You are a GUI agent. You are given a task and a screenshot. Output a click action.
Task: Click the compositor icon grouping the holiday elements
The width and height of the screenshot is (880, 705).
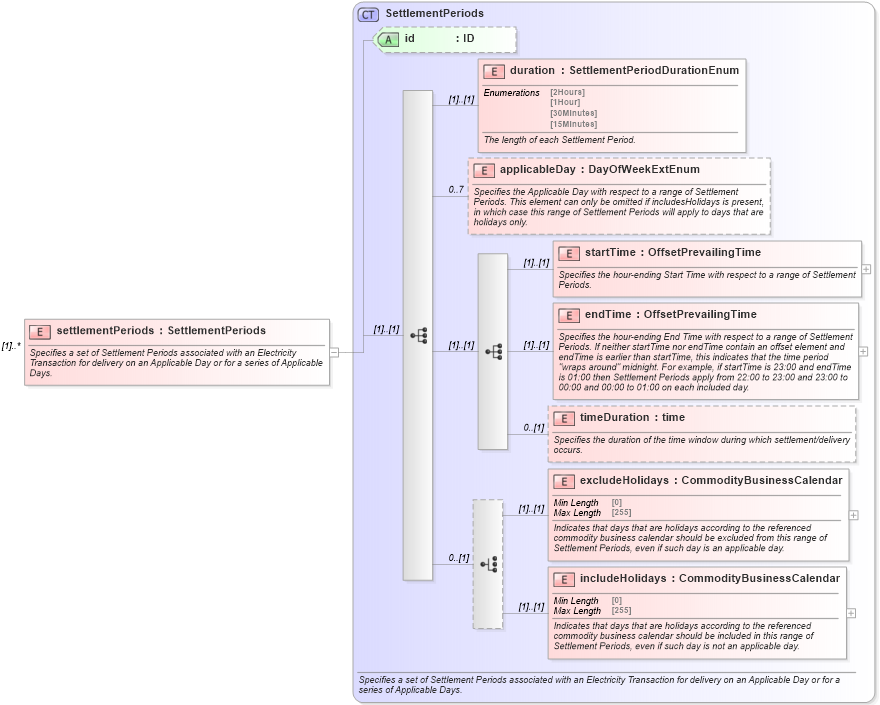(x=489, y=564)
